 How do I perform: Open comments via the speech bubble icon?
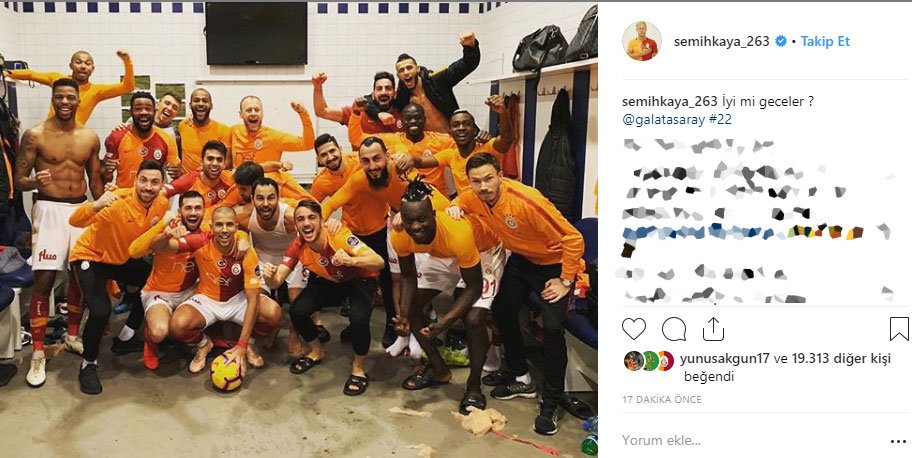674,329
